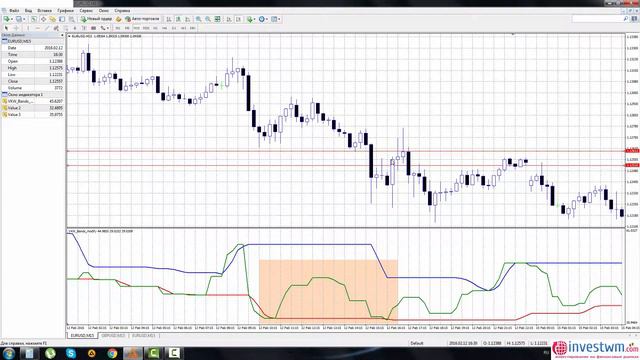
Task: Open the Strategy Tester icon
Action: pyautogui.click(x=71, y=19)
